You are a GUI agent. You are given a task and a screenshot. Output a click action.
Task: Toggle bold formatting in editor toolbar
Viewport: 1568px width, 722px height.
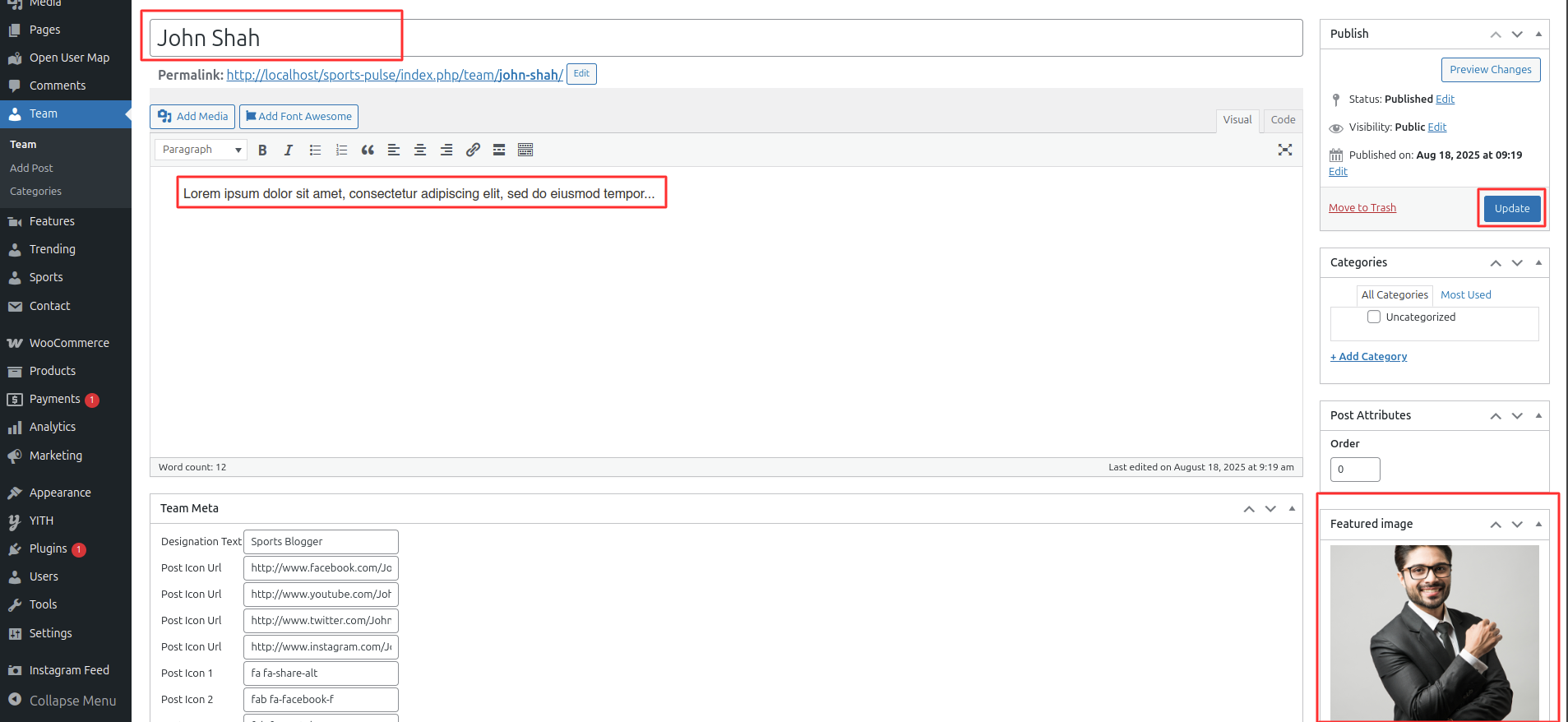(262, 150)
